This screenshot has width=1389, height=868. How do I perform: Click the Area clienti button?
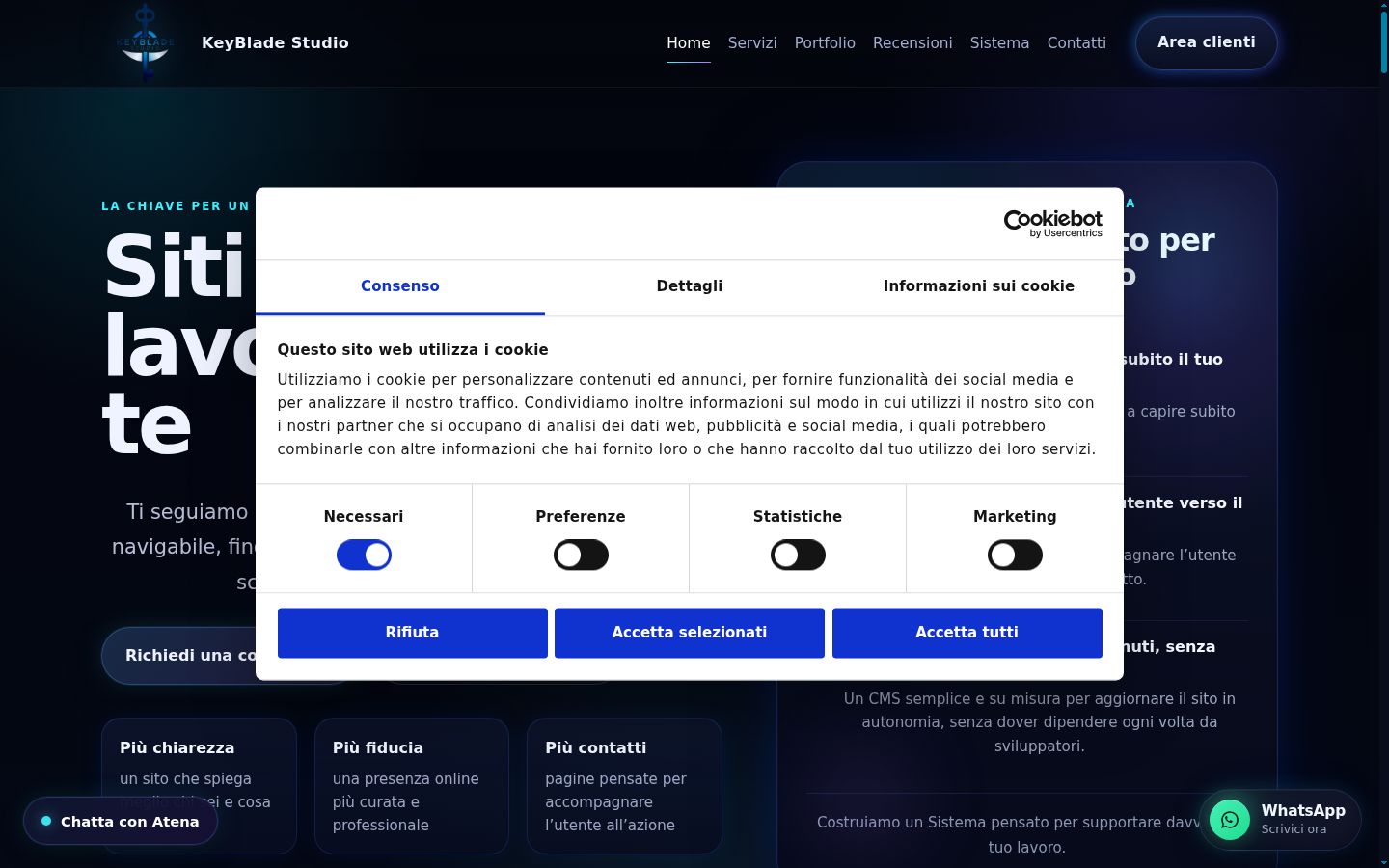1207,42
